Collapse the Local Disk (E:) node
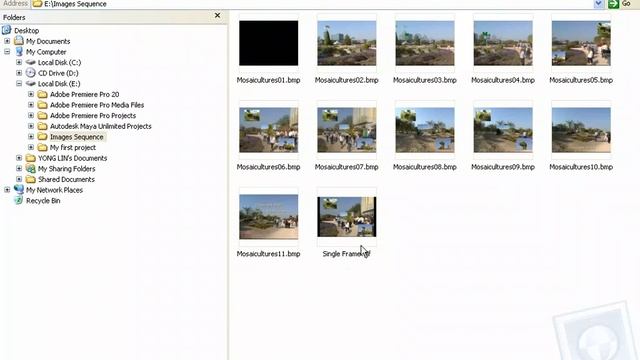Screen dimensions: 640x360 click(x=19, y=83)
